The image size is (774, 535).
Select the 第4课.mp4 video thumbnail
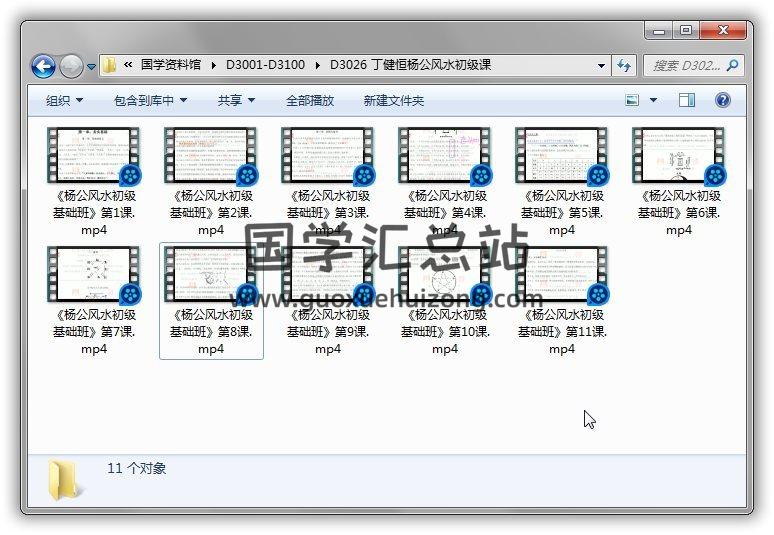(445, 155)
